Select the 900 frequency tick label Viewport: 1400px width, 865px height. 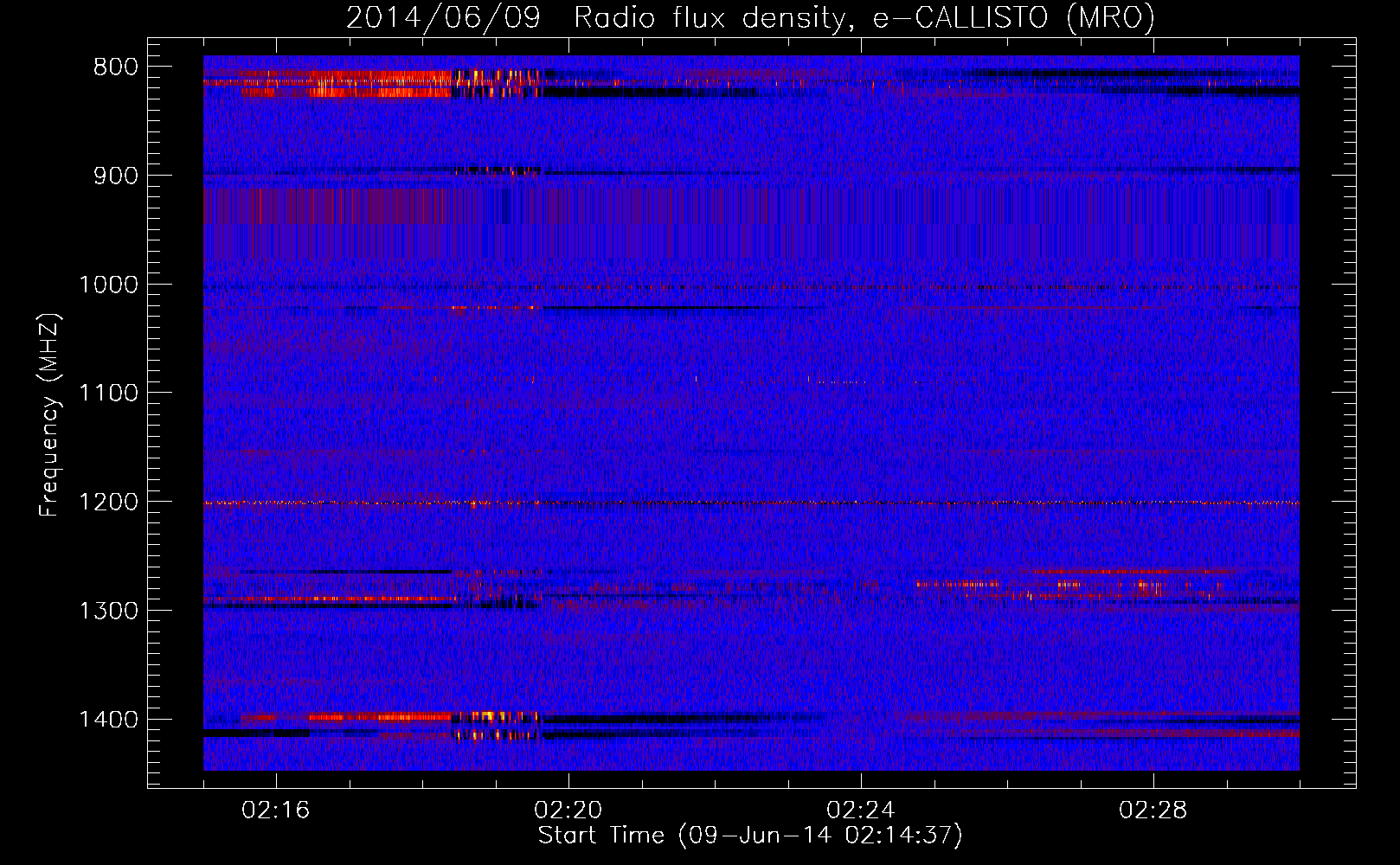(x=115, y=176)
